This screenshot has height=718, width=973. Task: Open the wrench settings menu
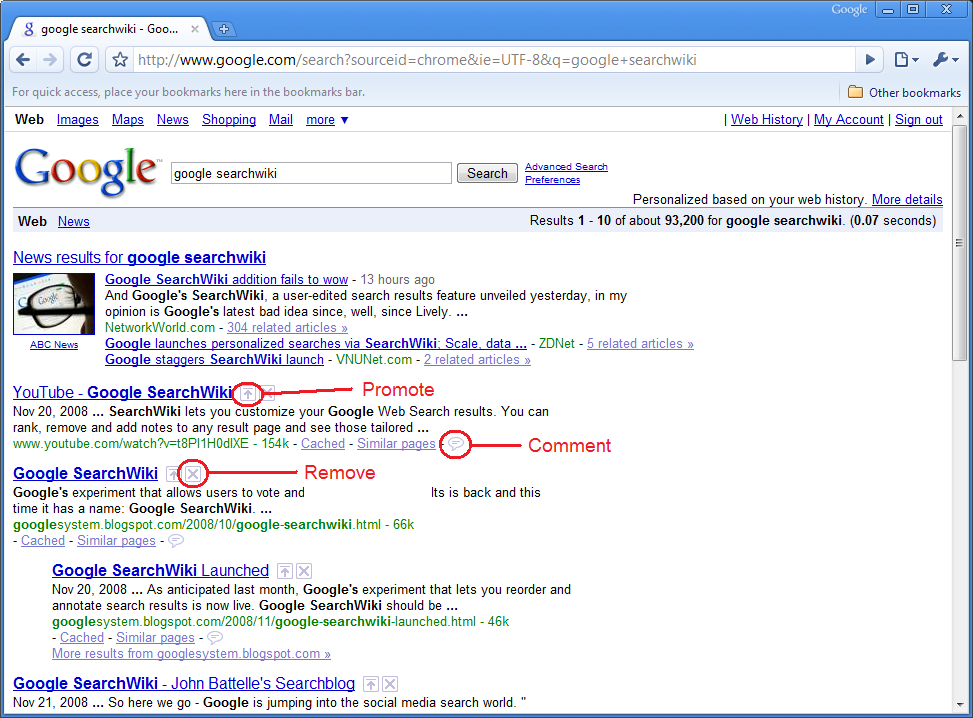946,60
